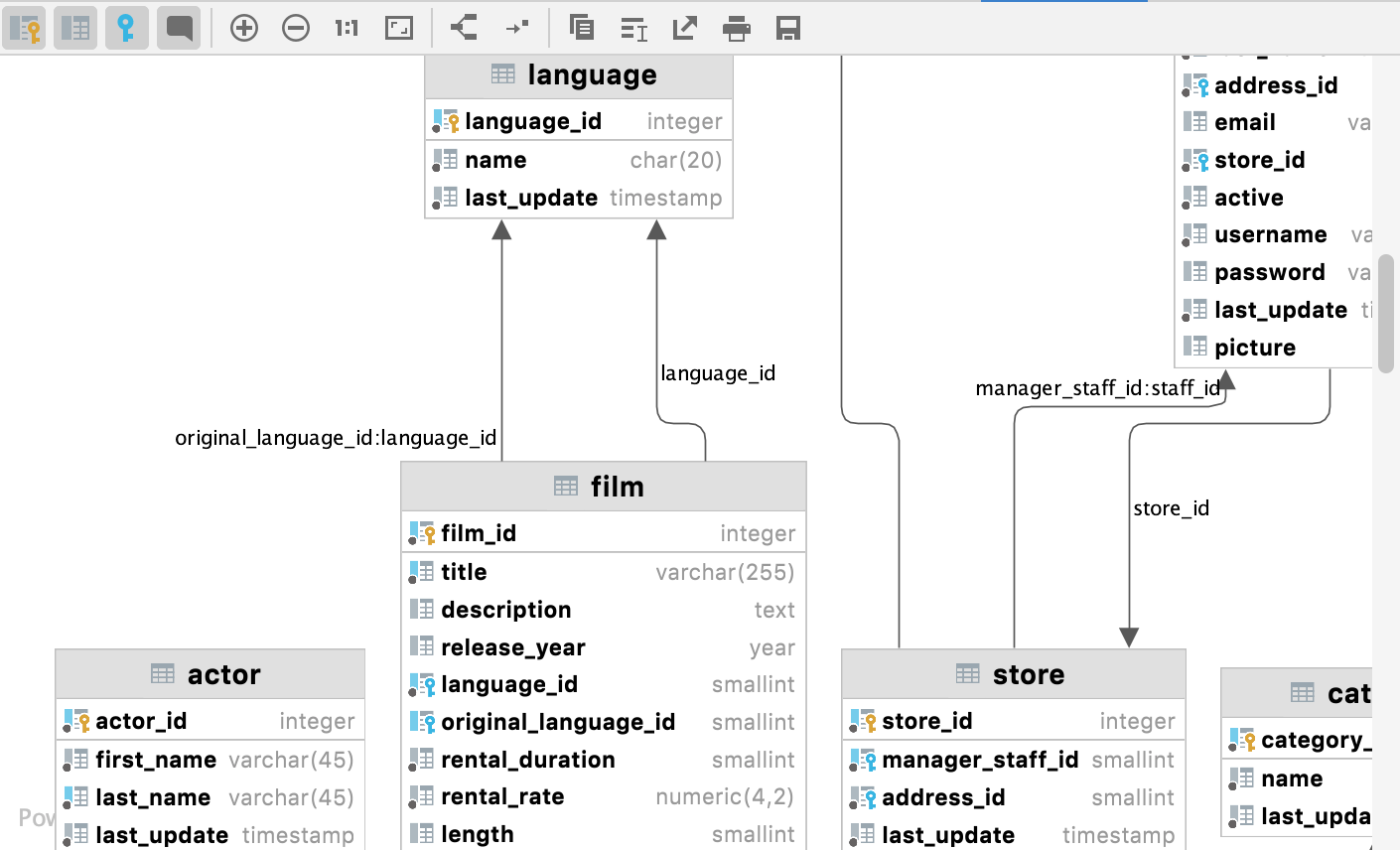Click the language_id relationship edge label

(718, 373)
